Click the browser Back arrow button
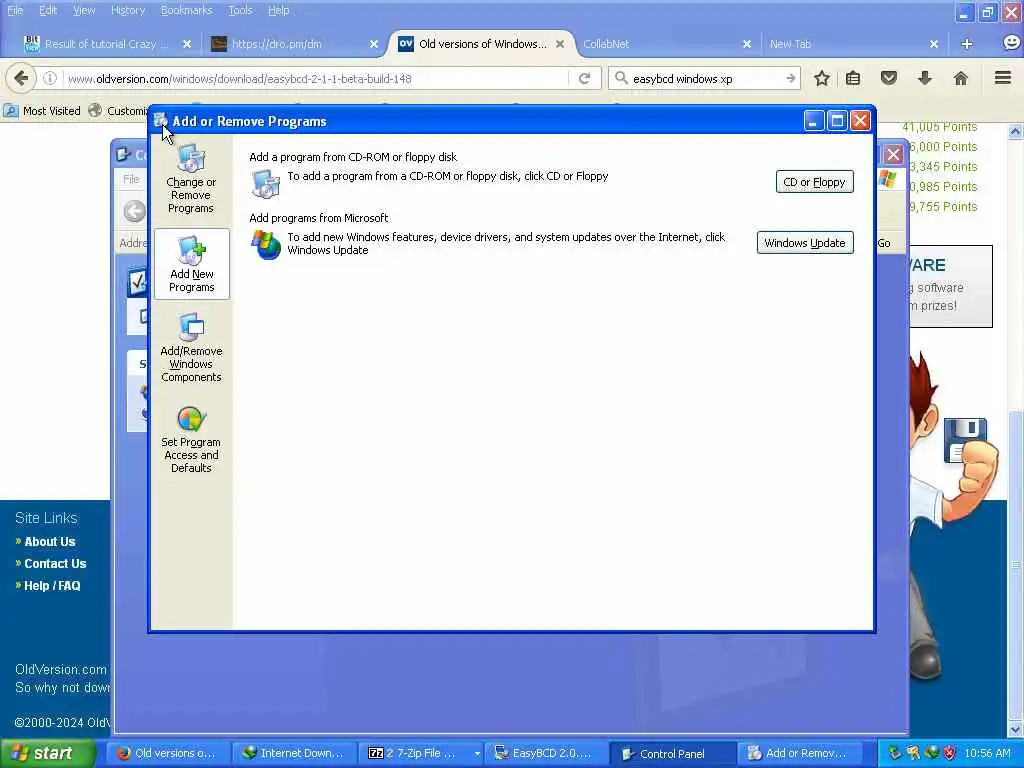Image resolution: width=1024 pixels, height=768 pixels. click(x=21, y=78)
